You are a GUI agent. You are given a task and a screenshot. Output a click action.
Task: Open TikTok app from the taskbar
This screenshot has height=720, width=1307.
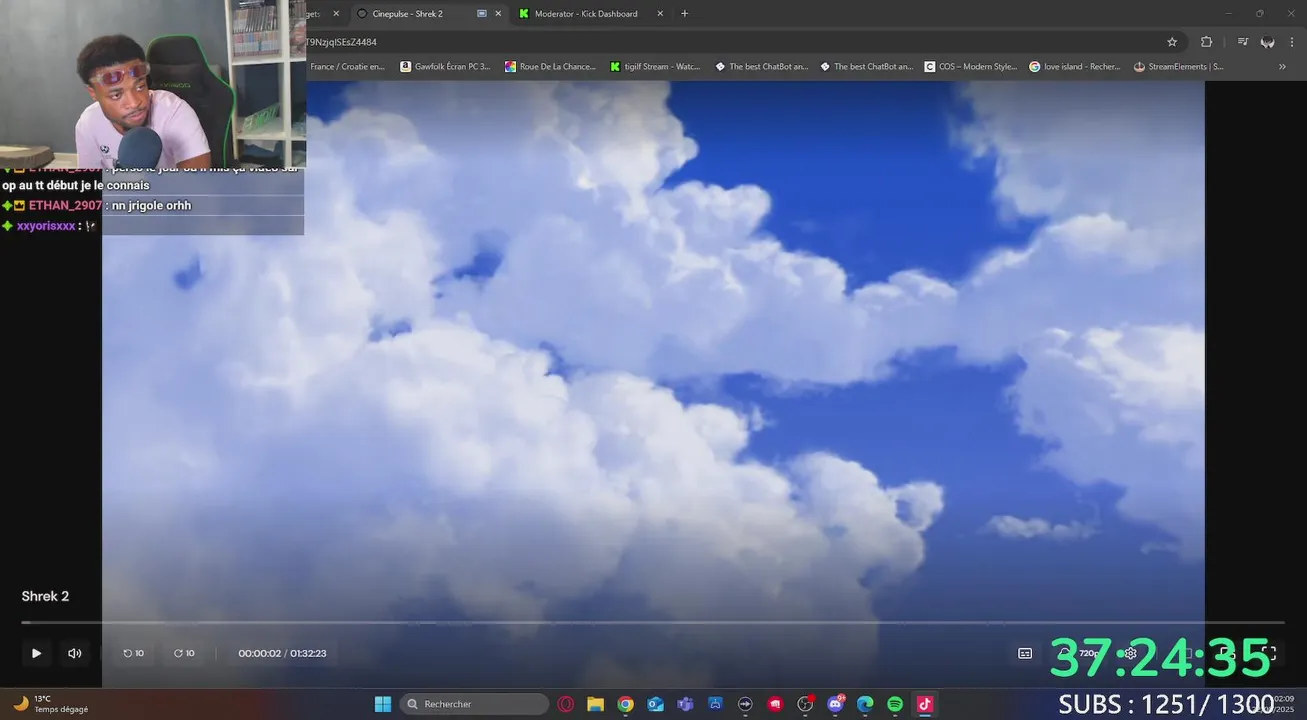(x=925, y=704)
